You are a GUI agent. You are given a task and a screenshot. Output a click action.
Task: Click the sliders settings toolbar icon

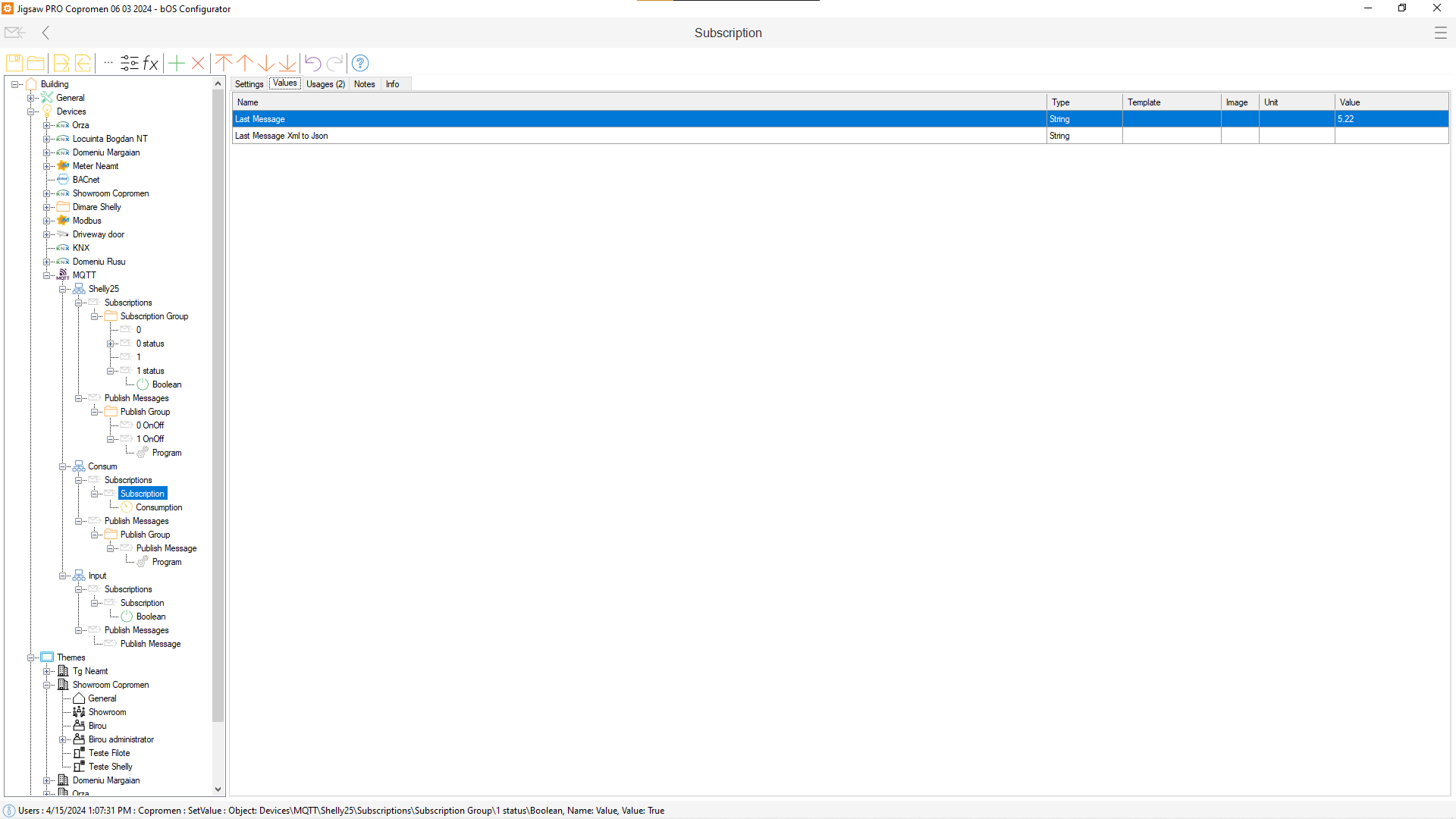click(130, 63)
